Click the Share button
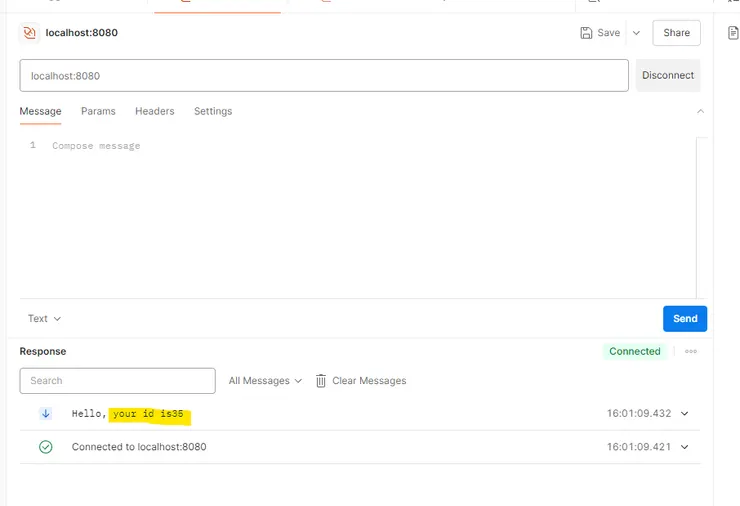This screenshot has height=506, width=740. pos(676,33)
